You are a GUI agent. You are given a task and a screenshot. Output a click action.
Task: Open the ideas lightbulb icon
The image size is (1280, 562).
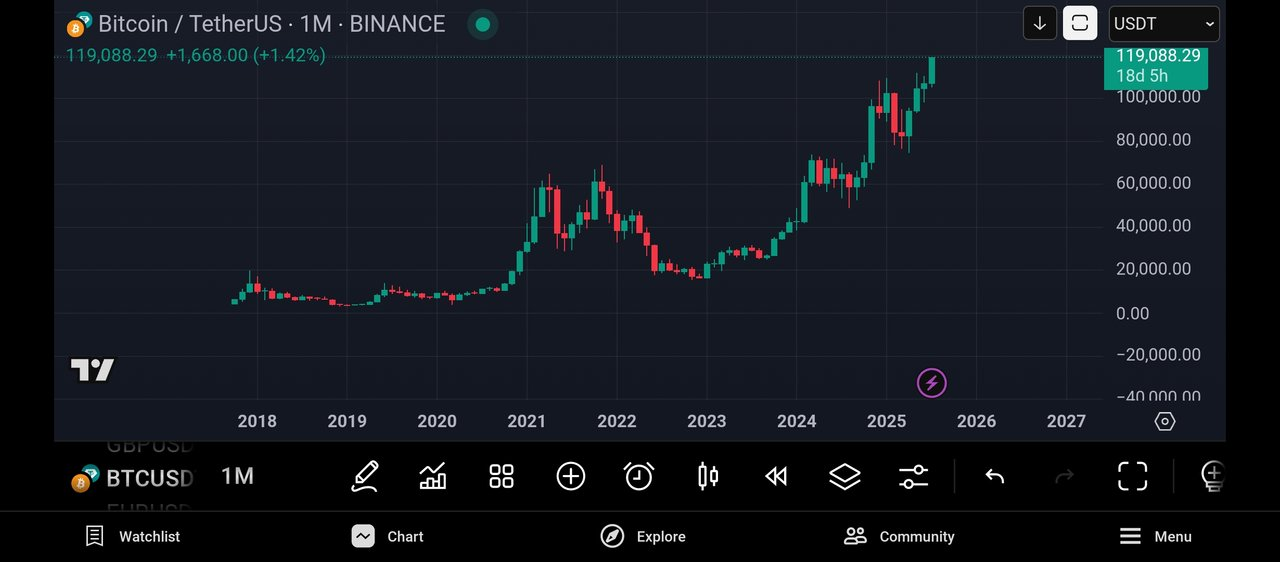[1212, 476]
